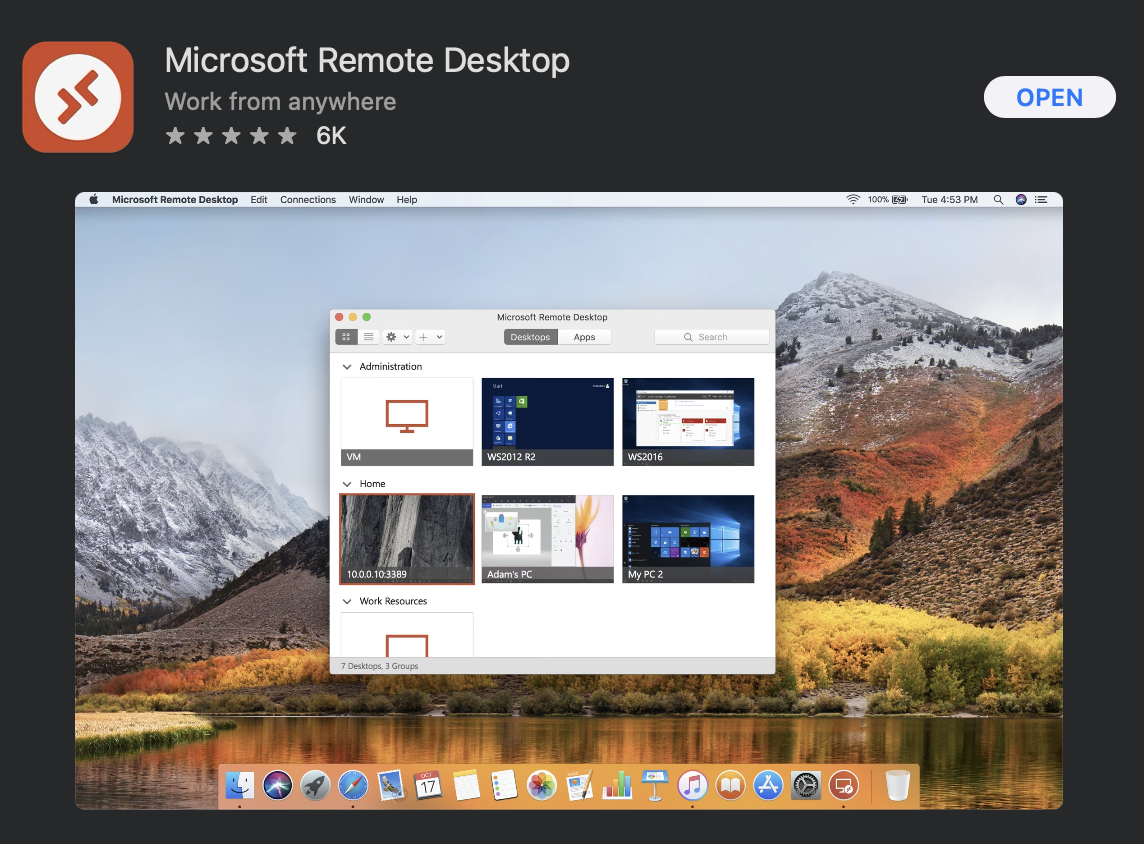Viewport: 1144px width, 844px height.
Task: Open the plus add dropdown
Action: 430,337
